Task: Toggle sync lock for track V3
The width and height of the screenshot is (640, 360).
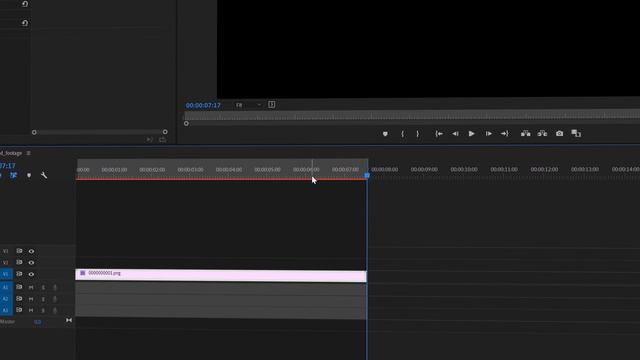Action: click(x=19, y=251)
